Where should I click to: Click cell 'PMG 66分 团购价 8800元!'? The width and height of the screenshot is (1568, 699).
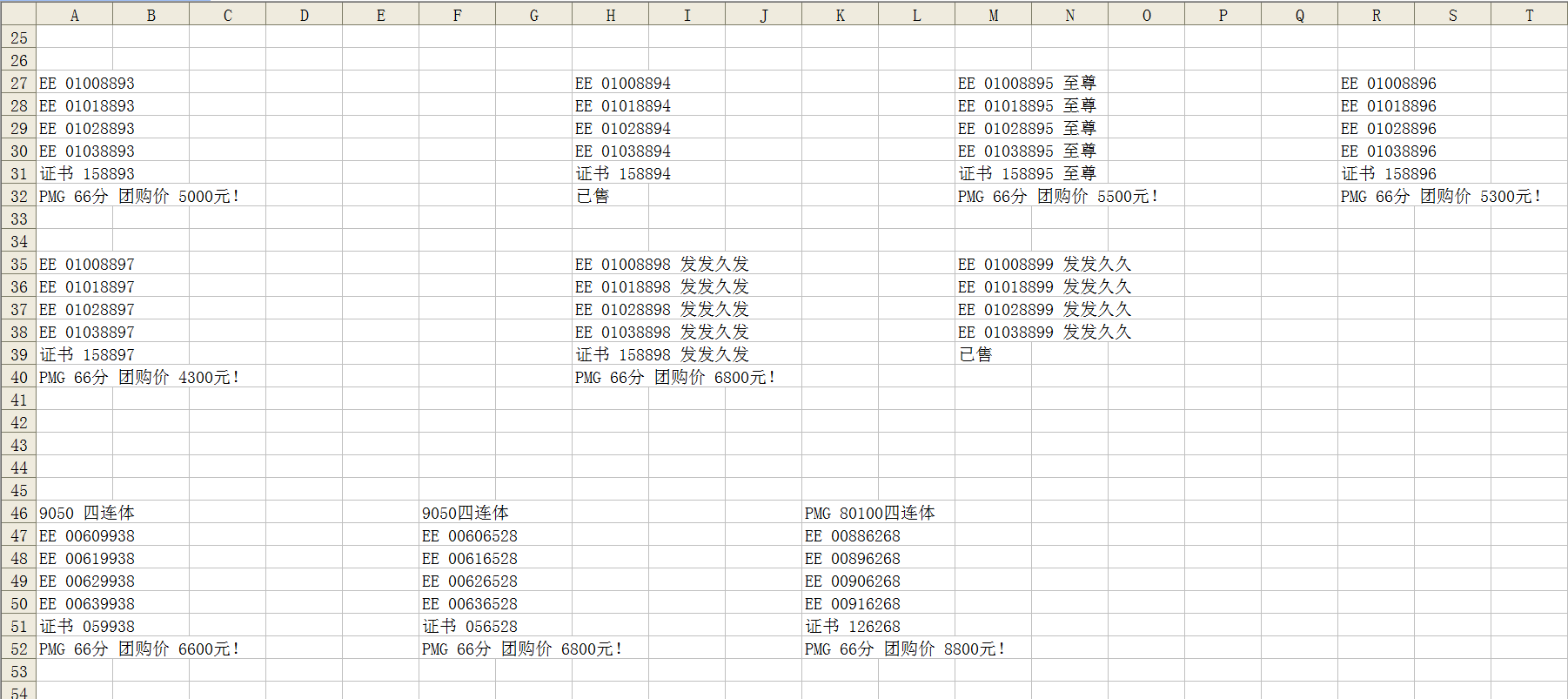(x=905, y=649)
